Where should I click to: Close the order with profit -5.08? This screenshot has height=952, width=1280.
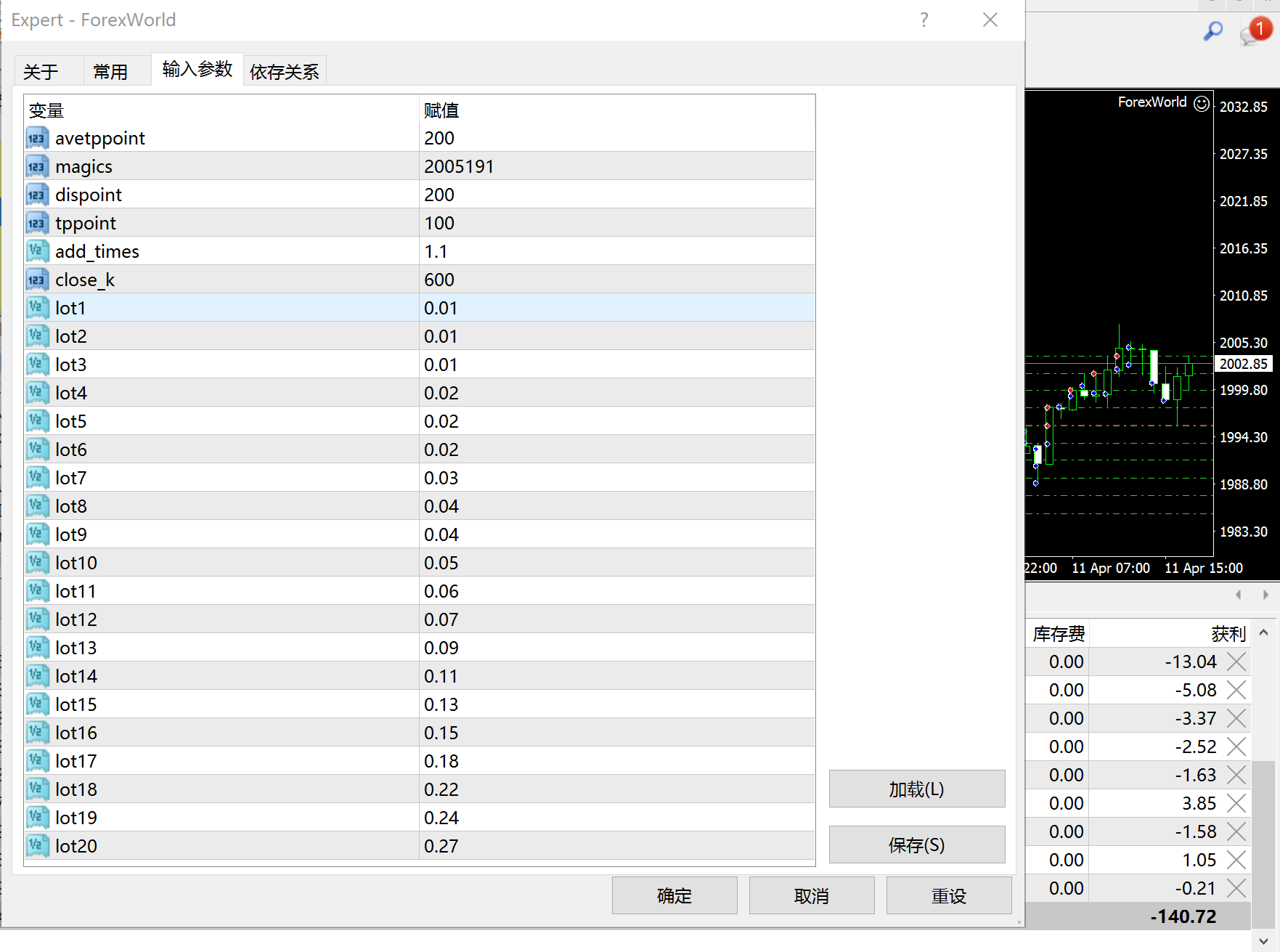(1236, 690)
